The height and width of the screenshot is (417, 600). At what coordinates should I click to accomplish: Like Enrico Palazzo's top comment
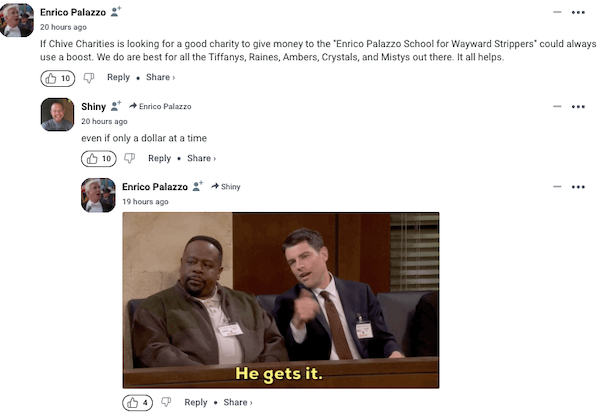pyautogui.click(x=58, y=78)
